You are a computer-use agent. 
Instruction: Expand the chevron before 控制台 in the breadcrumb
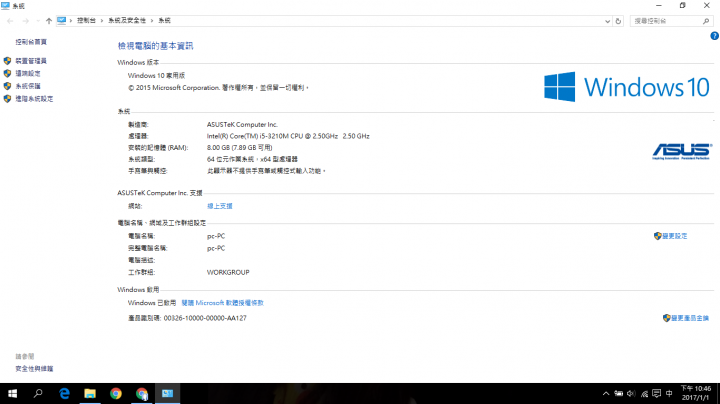[x=71, y=21]
